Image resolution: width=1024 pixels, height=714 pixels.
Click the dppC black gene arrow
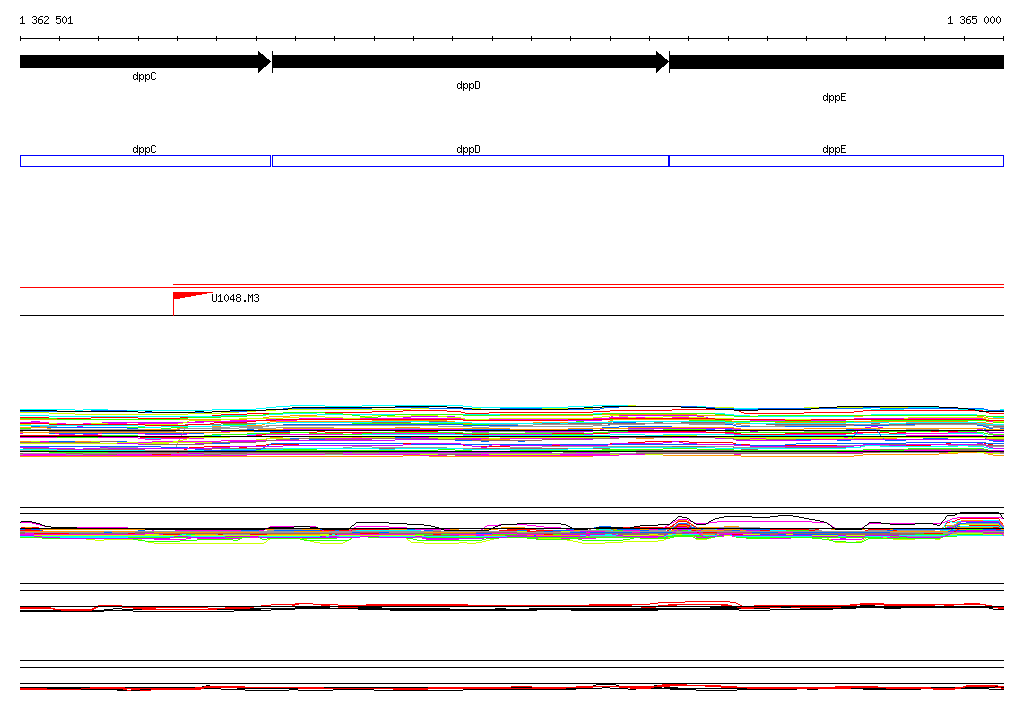pos(145,62)
